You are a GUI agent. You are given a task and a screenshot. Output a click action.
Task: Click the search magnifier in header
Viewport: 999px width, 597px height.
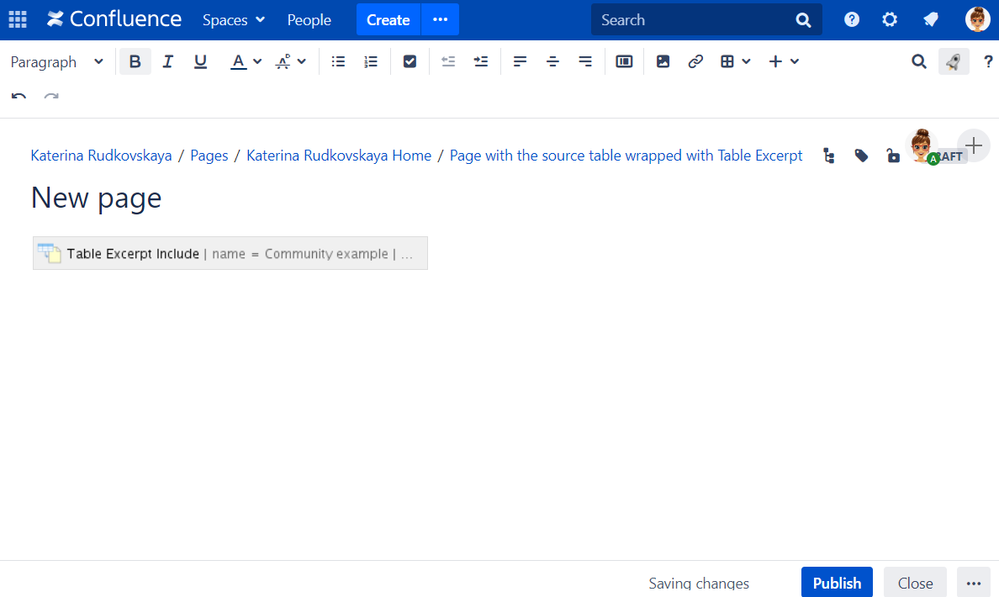click(803, 20)
